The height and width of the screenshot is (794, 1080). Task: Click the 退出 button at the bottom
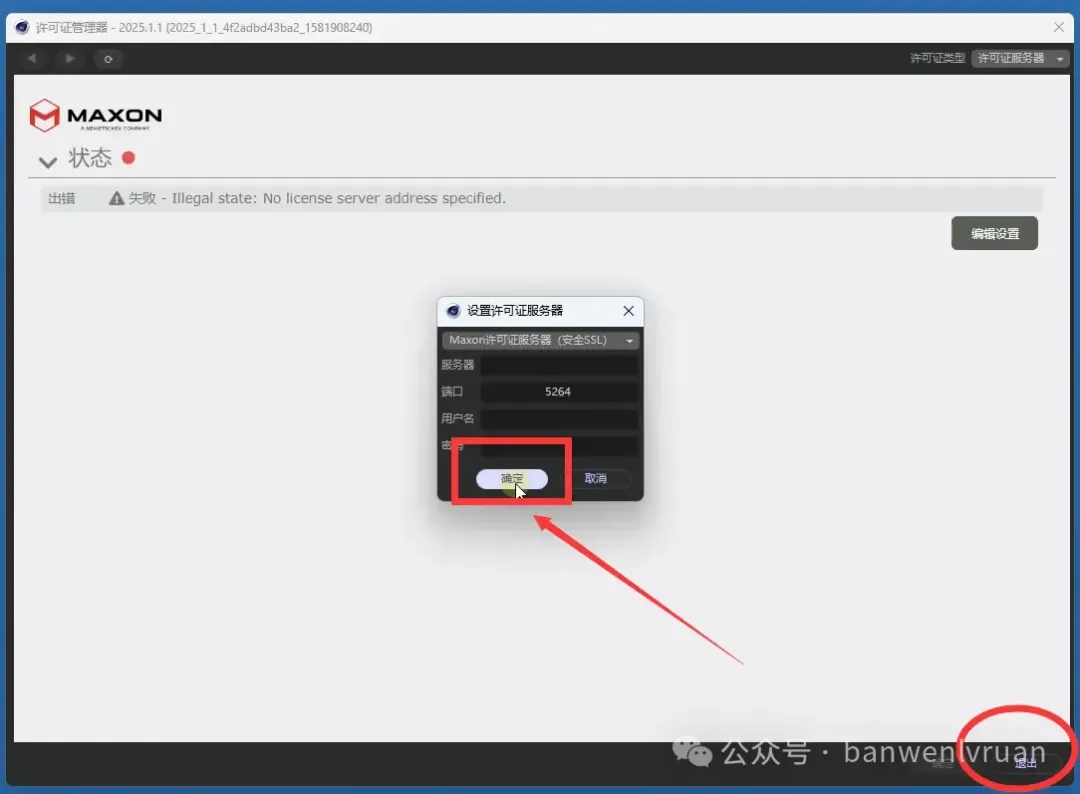(x=1026, y=762)
